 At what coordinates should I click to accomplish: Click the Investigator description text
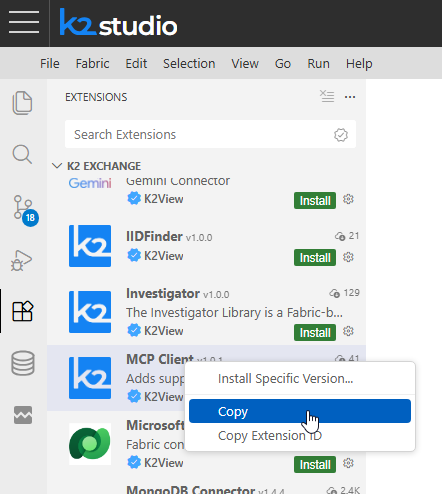pos(234,313)
